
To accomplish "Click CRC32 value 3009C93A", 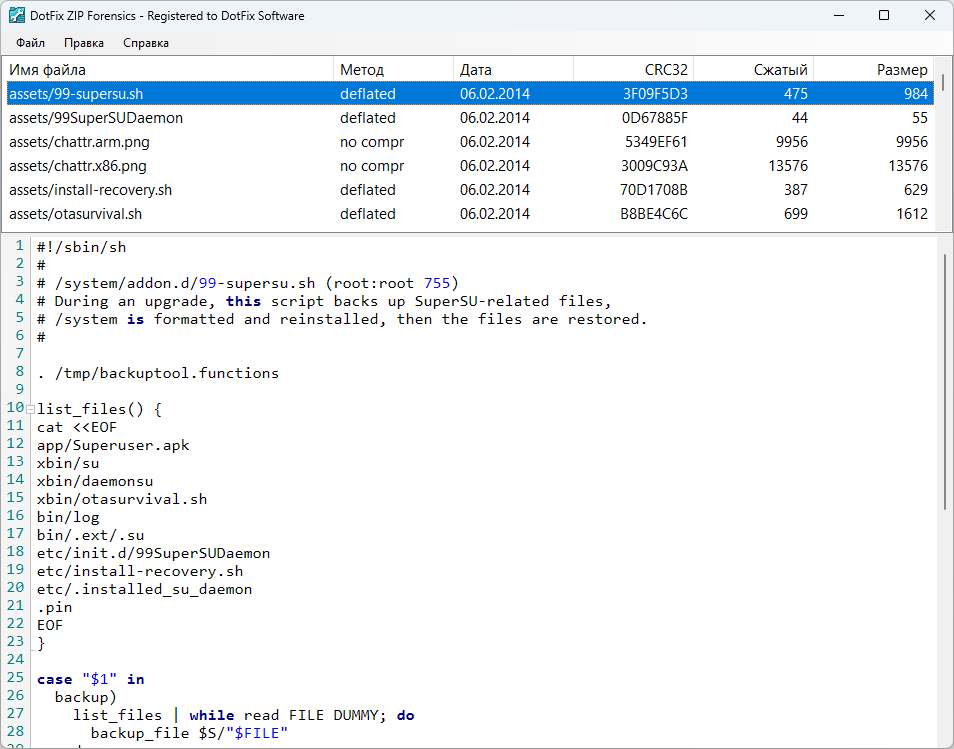I will [654, 165].
